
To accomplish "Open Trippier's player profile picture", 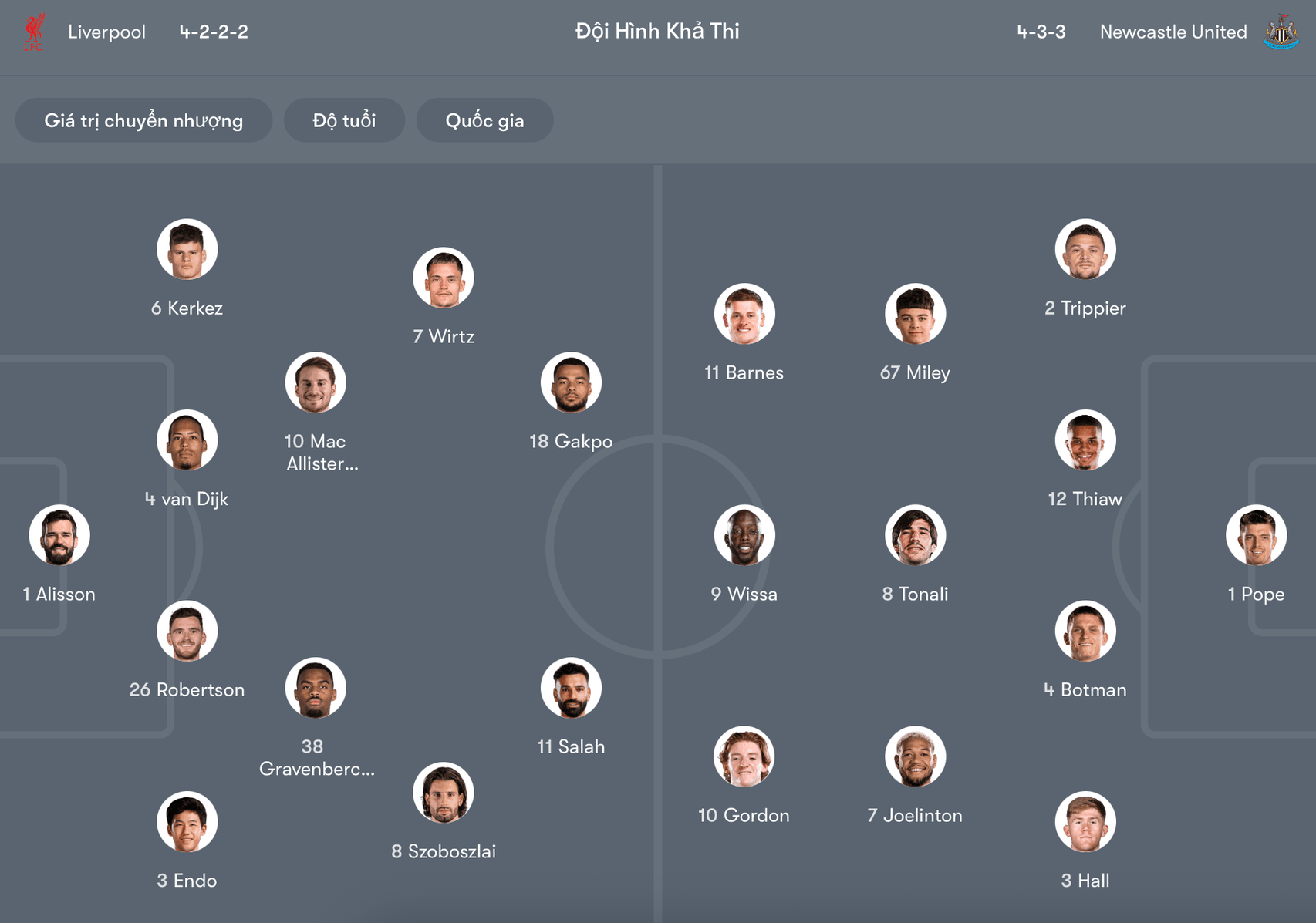I will [x=1085, y=248].
